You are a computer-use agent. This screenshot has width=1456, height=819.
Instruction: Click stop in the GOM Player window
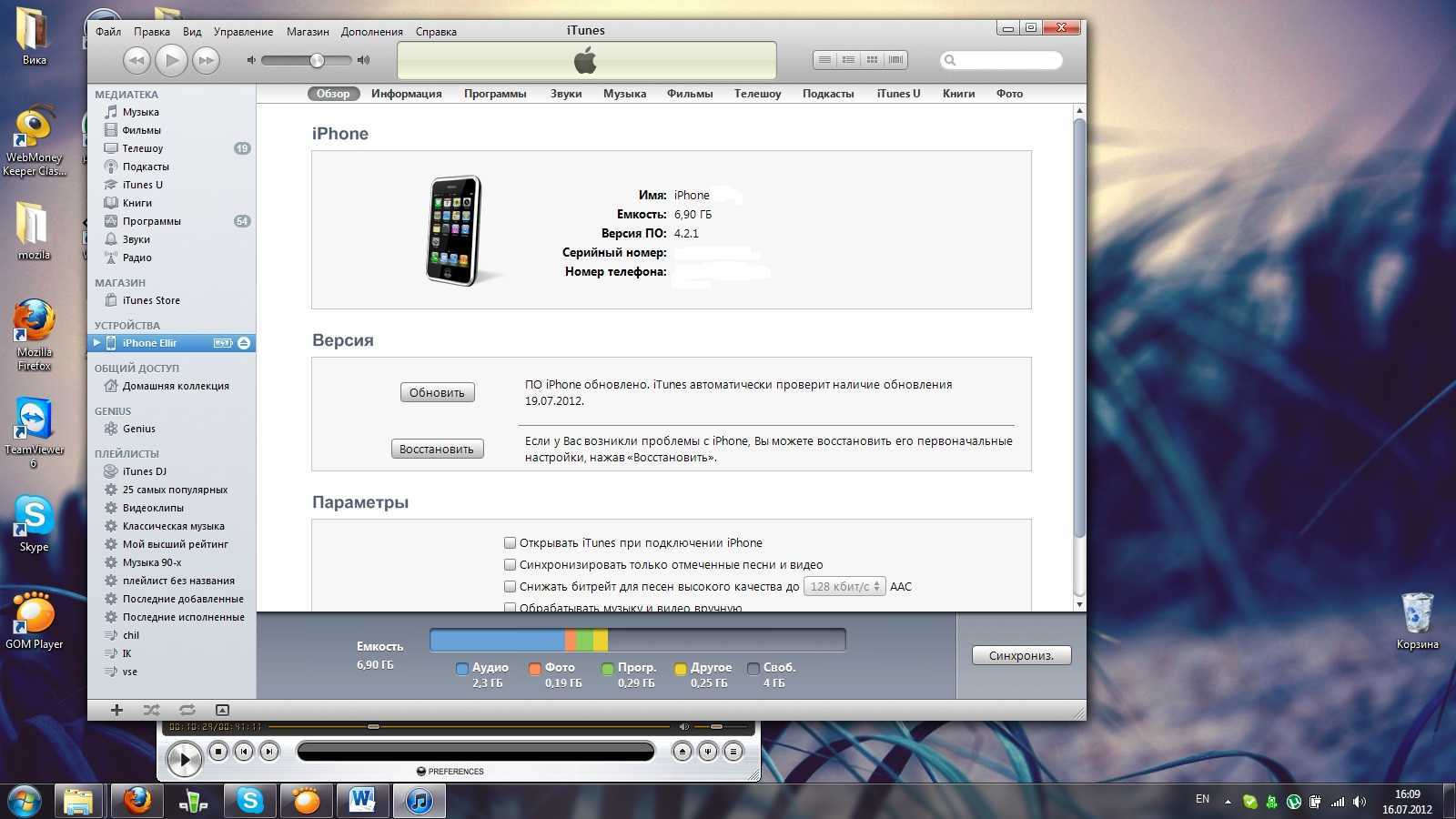218,751
